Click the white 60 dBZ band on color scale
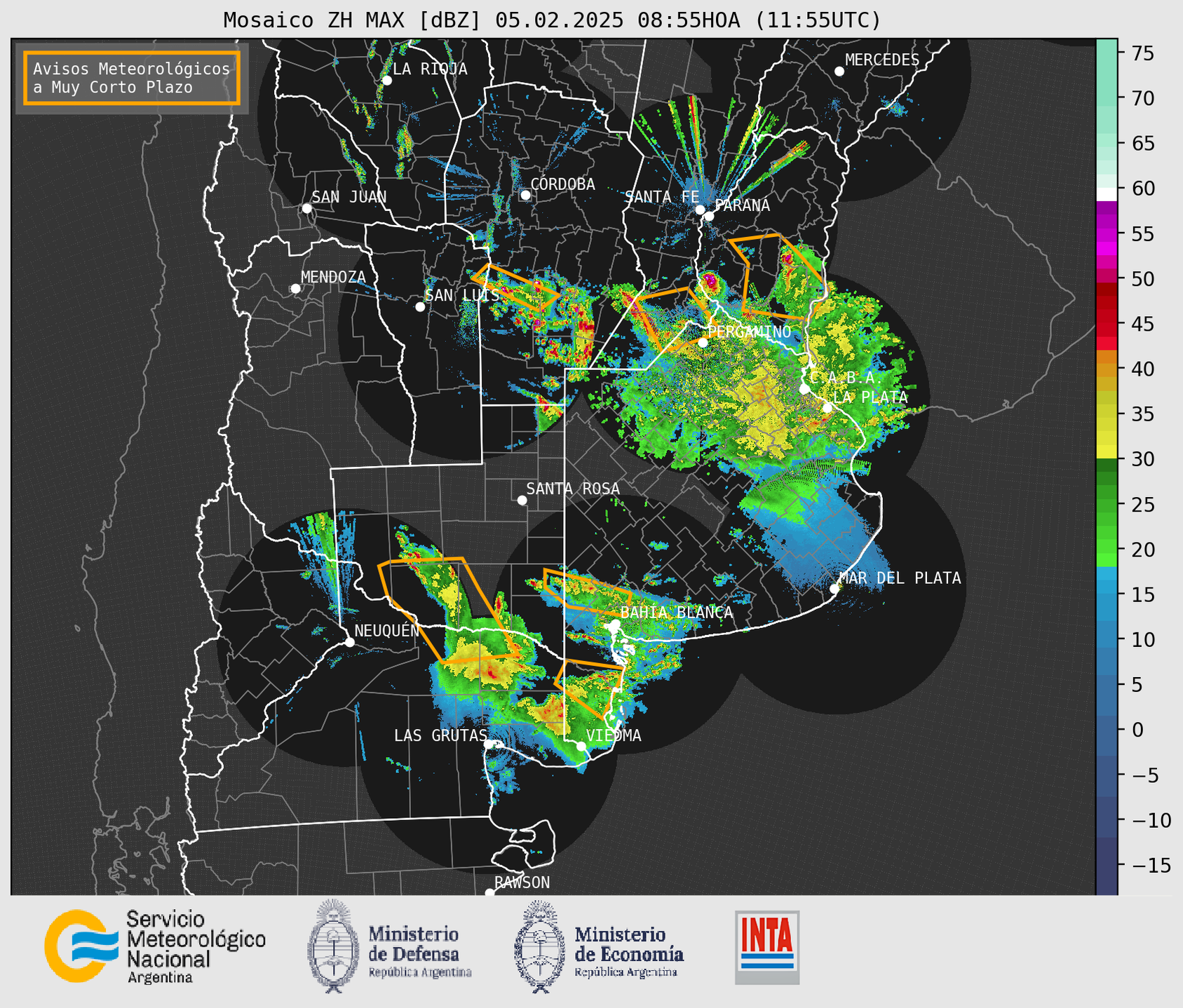 [1107, 194]
